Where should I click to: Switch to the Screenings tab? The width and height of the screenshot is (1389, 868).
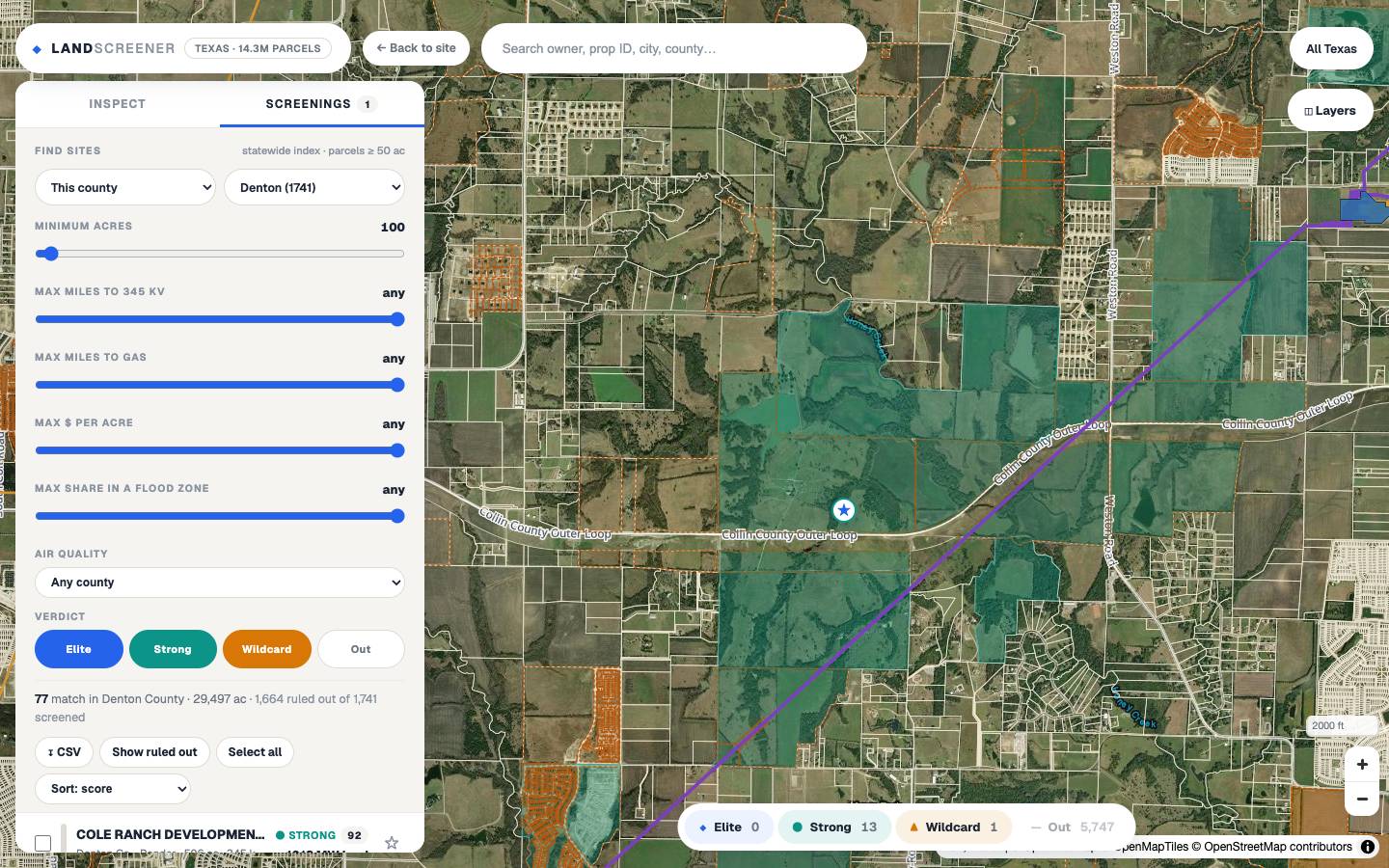pyautogui.click(x=321, y=104)
